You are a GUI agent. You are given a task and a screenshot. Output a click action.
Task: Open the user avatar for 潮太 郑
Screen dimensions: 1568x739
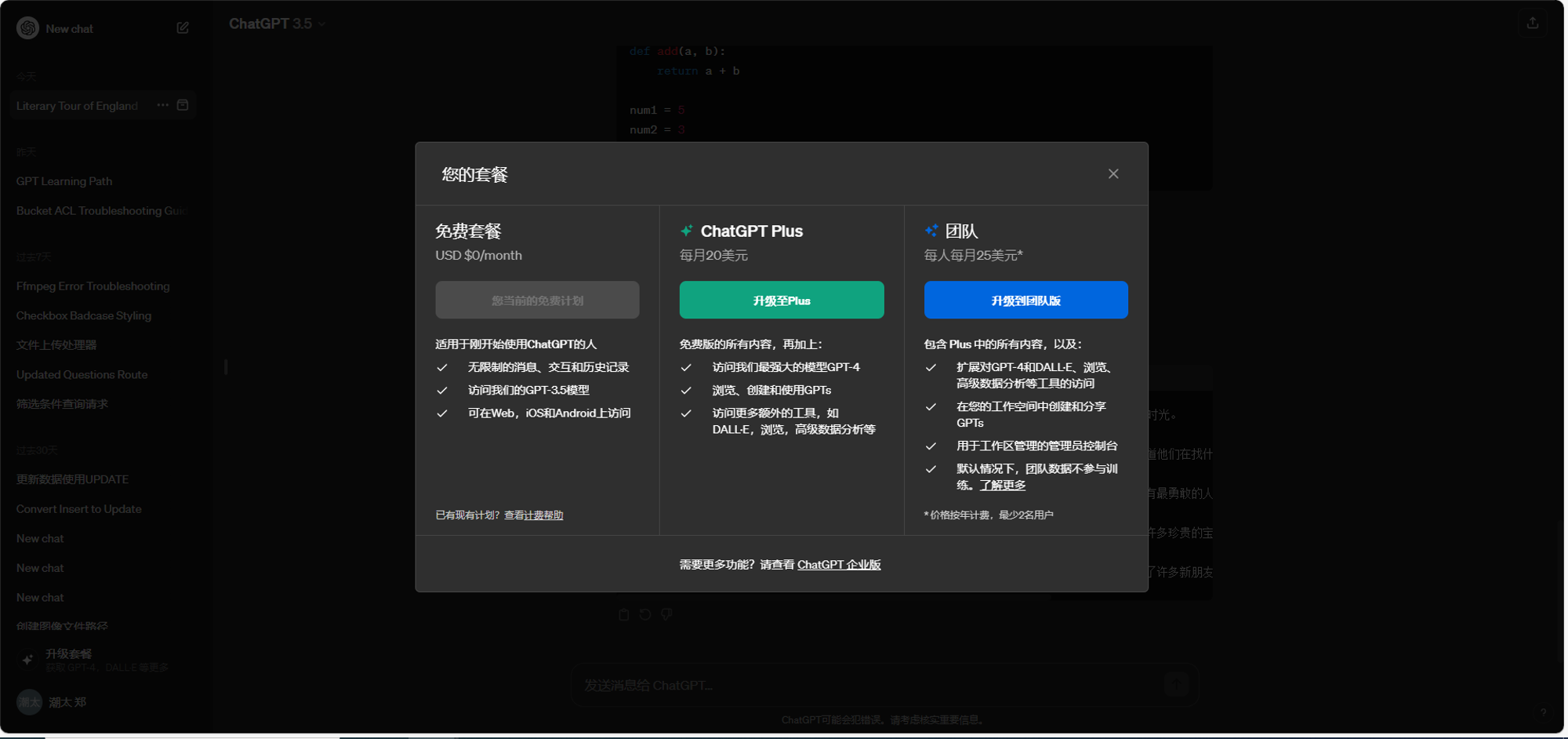[29, 701]
